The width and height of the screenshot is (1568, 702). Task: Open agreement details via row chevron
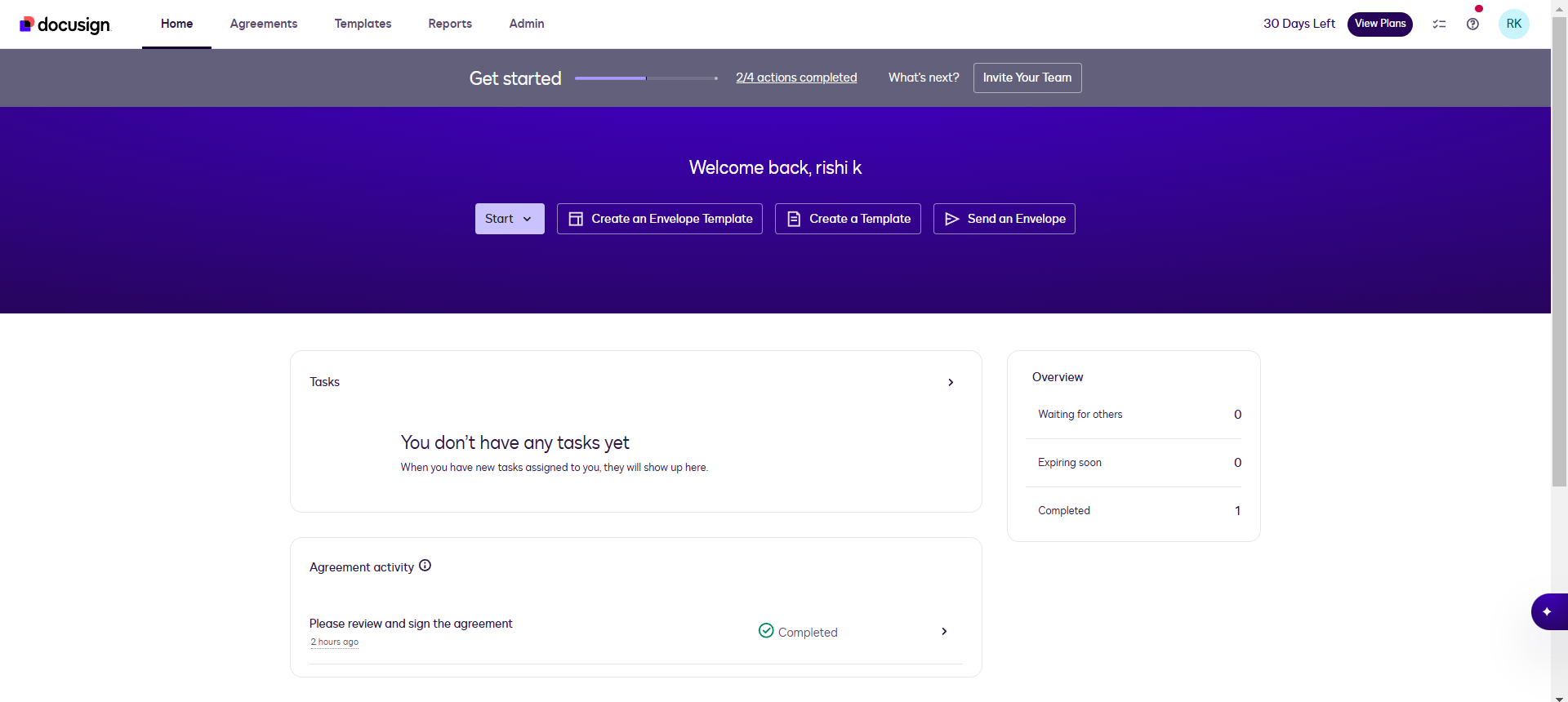(x=944, y=632)
